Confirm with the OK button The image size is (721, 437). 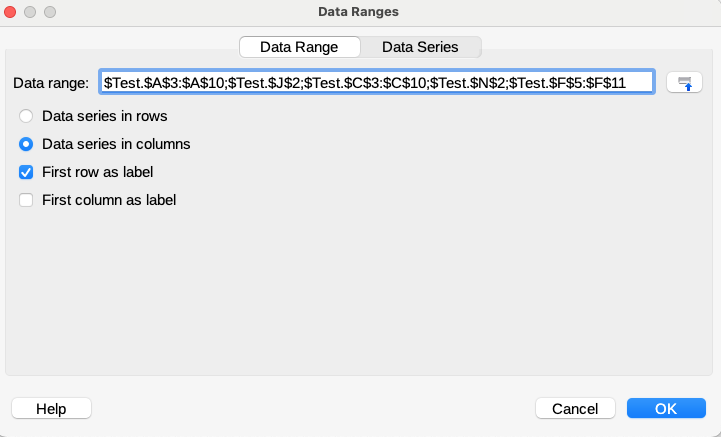[665, 408]
